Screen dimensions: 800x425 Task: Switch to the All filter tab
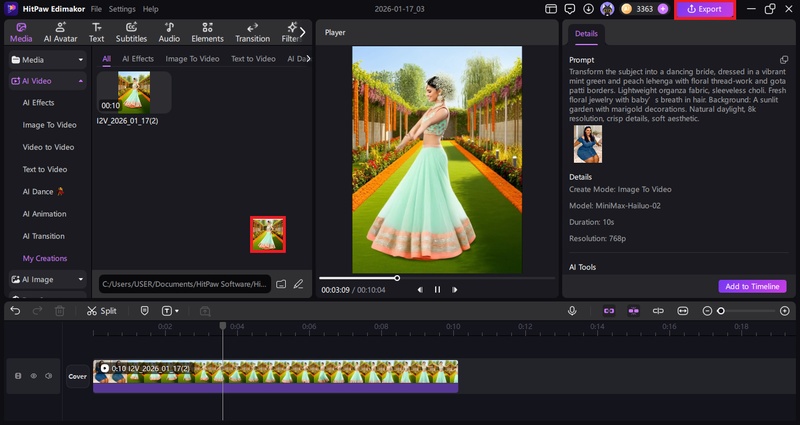[x=106, y=59]
